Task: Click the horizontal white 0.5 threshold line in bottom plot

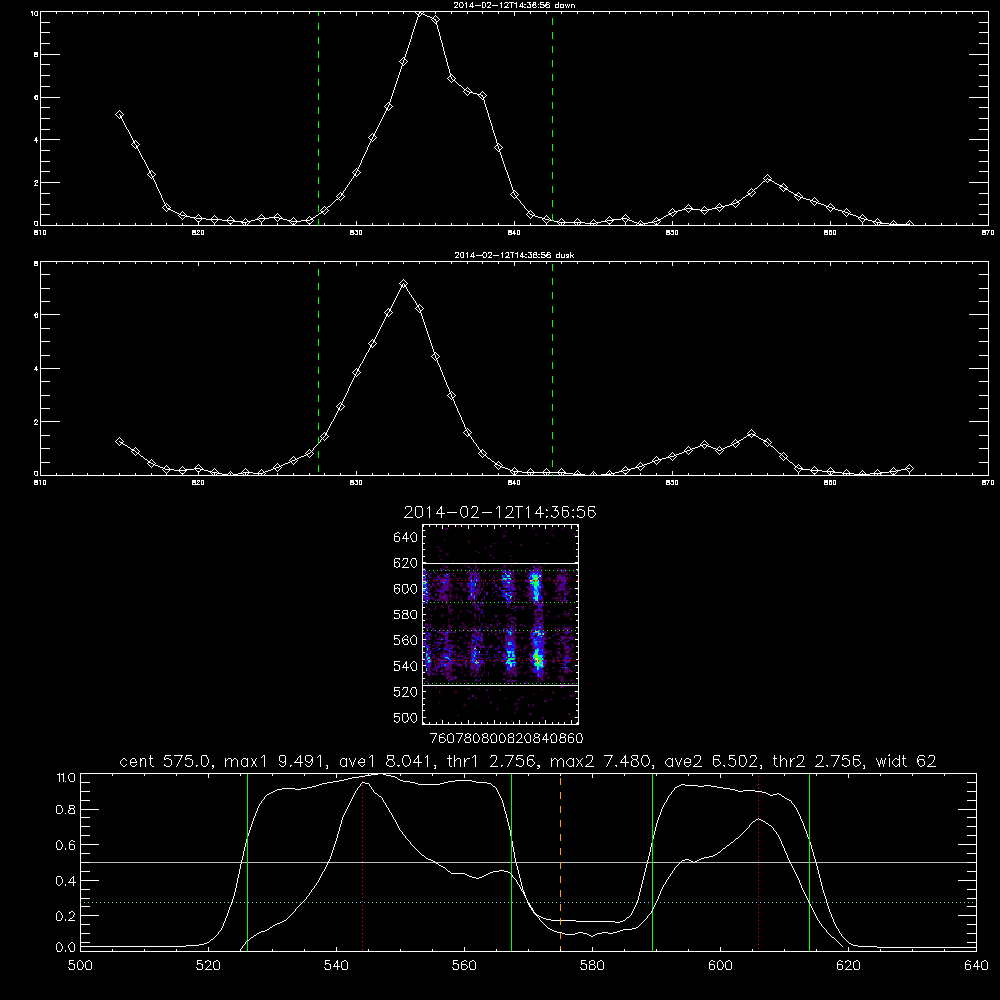Action: [x=529, y=862]
